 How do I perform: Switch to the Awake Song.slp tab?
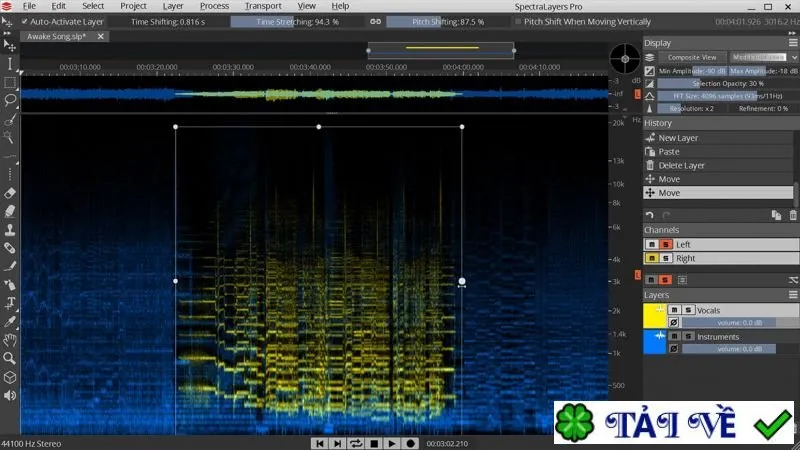pos(57,36)
